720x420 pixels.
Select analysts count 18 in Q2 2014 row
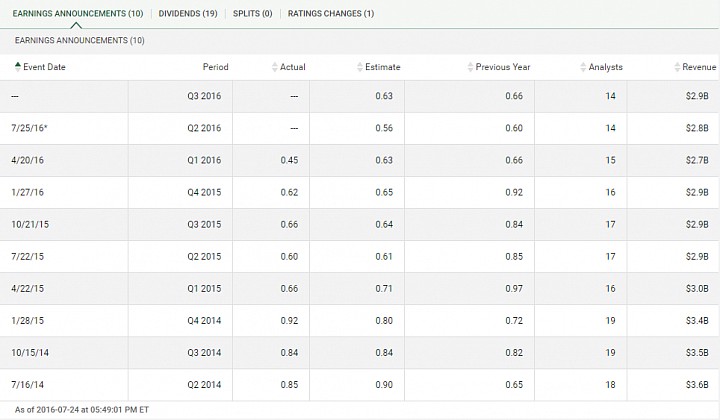(610, 385)
